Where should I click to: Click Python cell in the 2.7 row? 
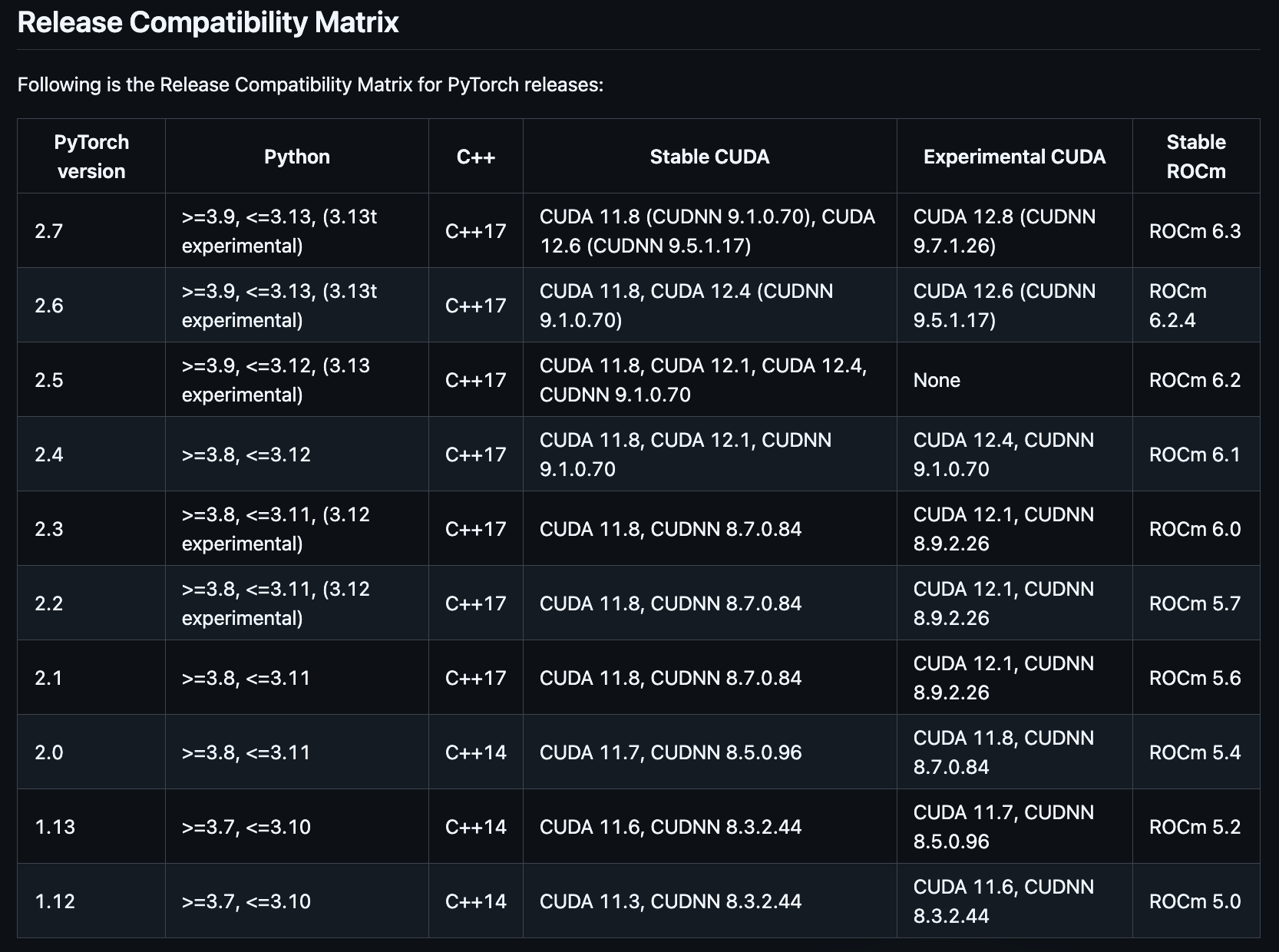tap(297, 231)
